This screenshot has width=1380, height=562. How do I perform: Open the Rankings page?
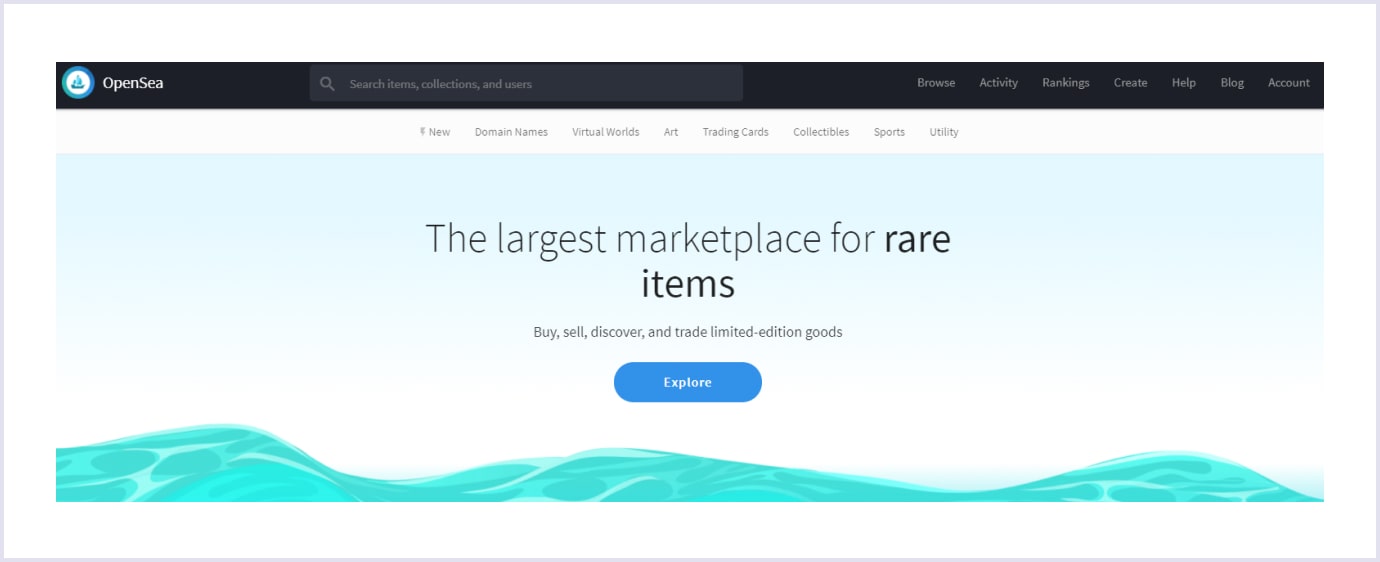[x=1066, y=83]
